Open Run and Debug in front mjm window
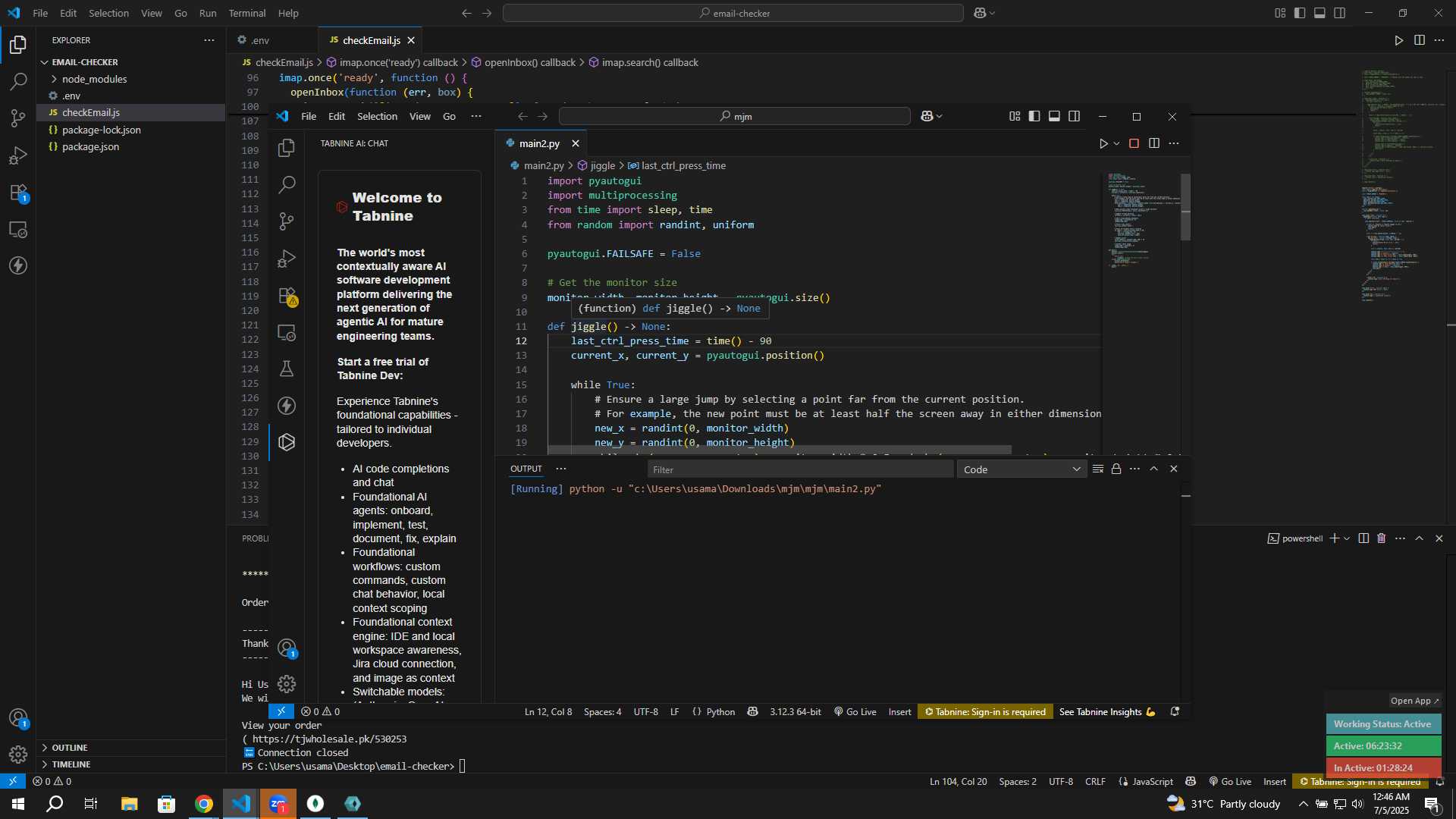This screenshot has height=819, width=1456. pos(287,259)
